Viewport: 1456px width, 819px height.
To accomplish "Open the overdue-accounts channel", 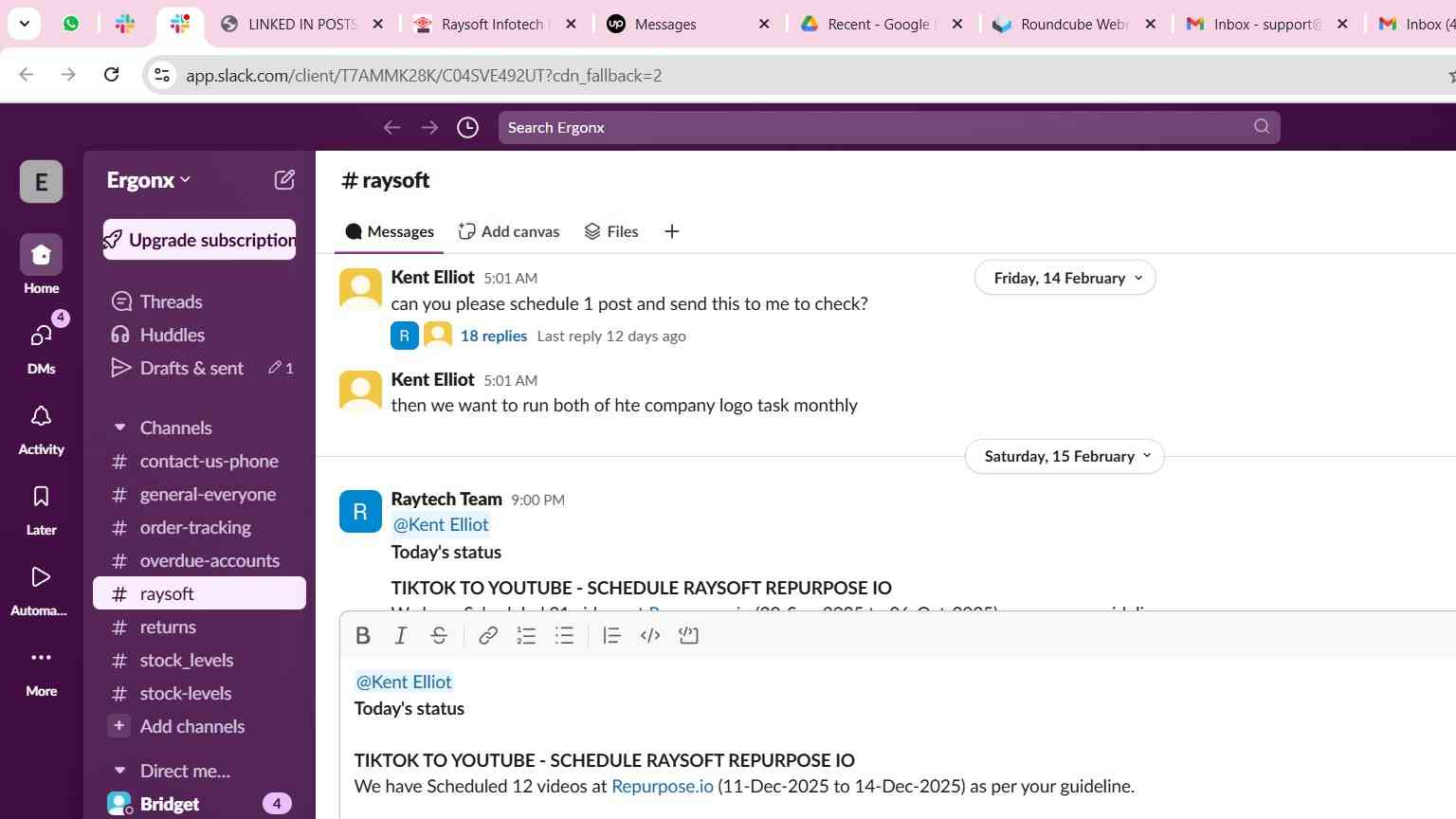I will 199,560.
